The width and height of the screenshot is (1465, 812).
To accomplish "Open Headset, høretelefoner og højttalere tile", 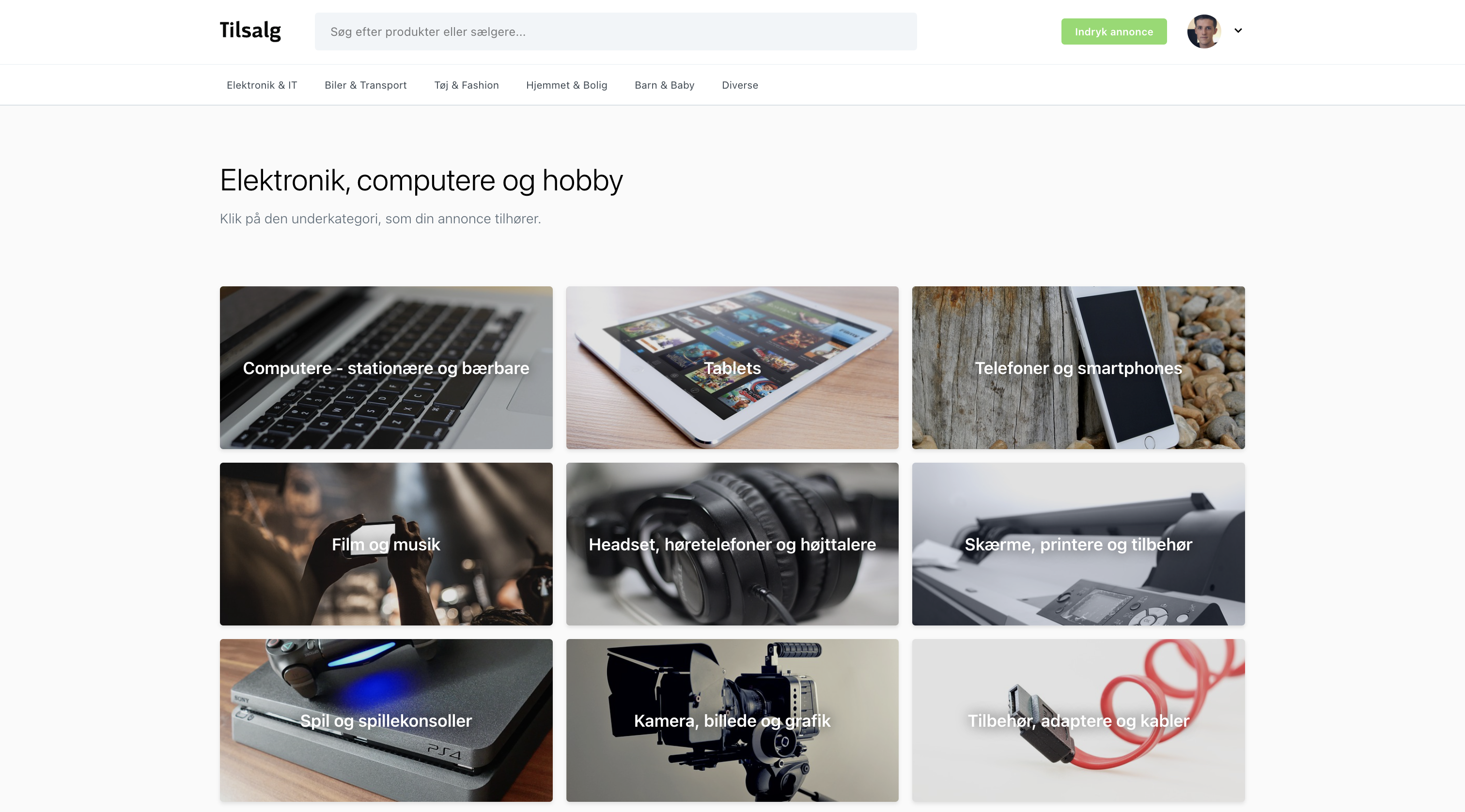I will pos(732,544).
